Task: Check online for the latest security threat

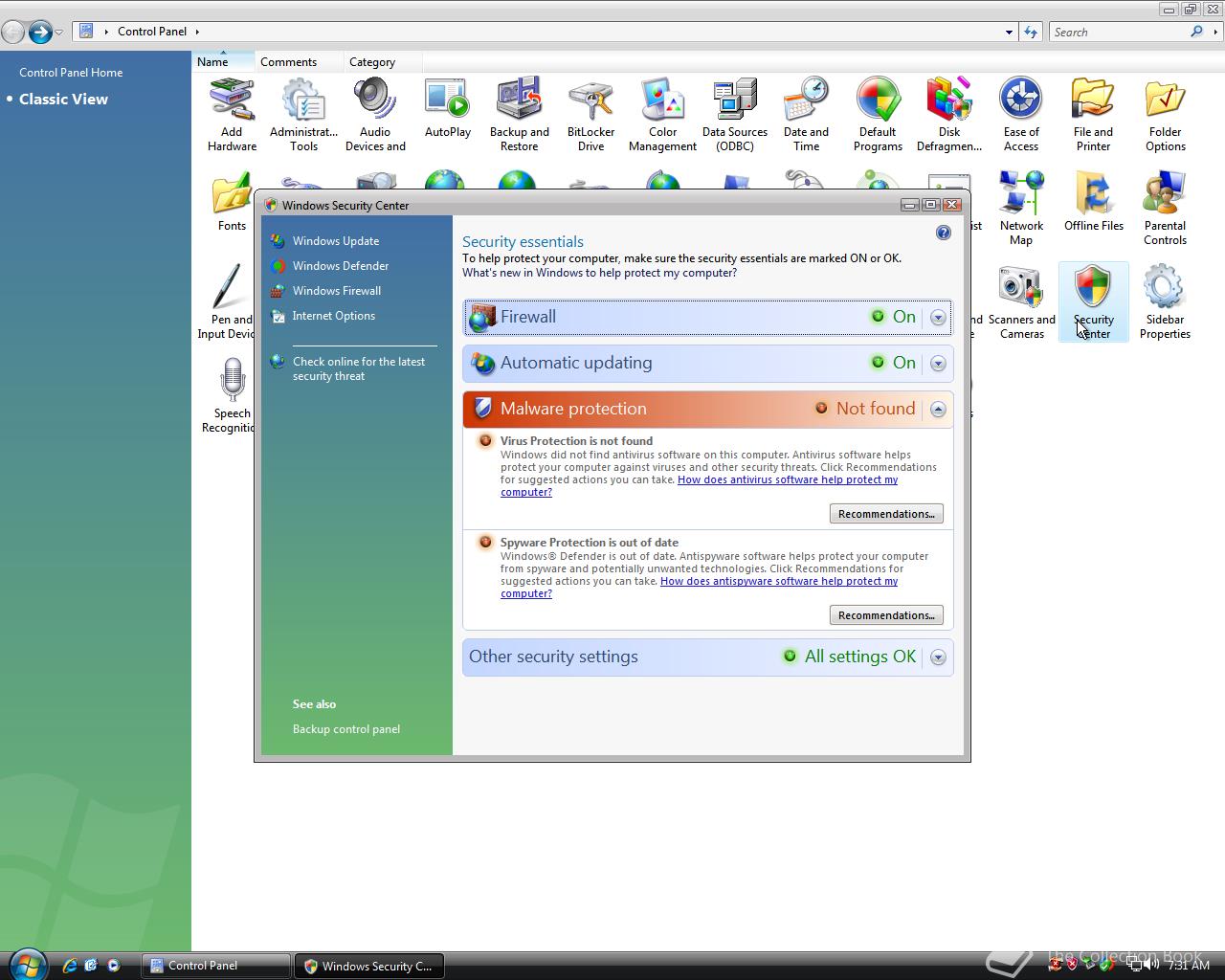Action: pyautogui.click(x=359, y=368)
